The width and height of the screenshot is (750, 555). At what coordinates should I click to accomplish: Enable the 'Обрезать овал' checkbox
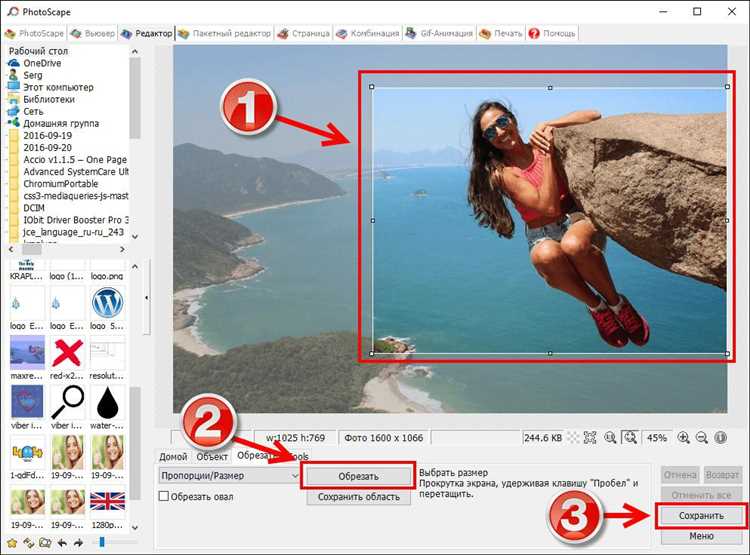[164, 496]
